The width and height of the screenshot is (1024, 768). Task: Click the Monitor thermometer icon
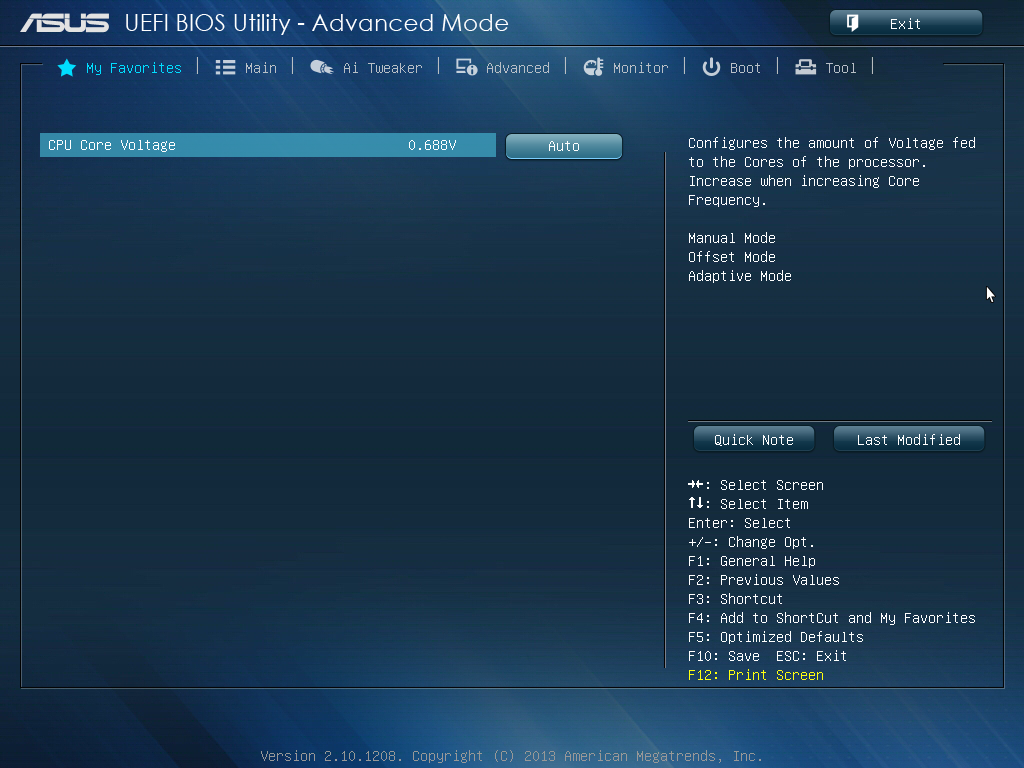594,67
